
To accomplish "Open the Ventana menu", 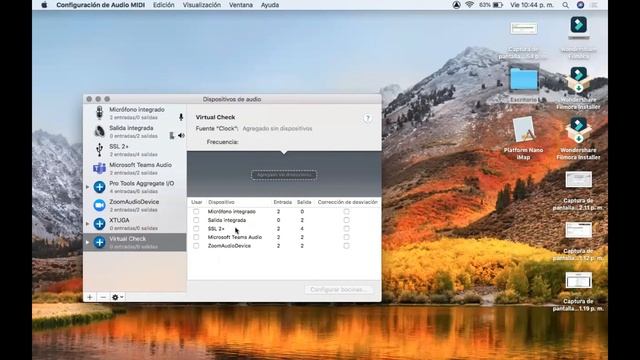I will [x=241, y=5].
